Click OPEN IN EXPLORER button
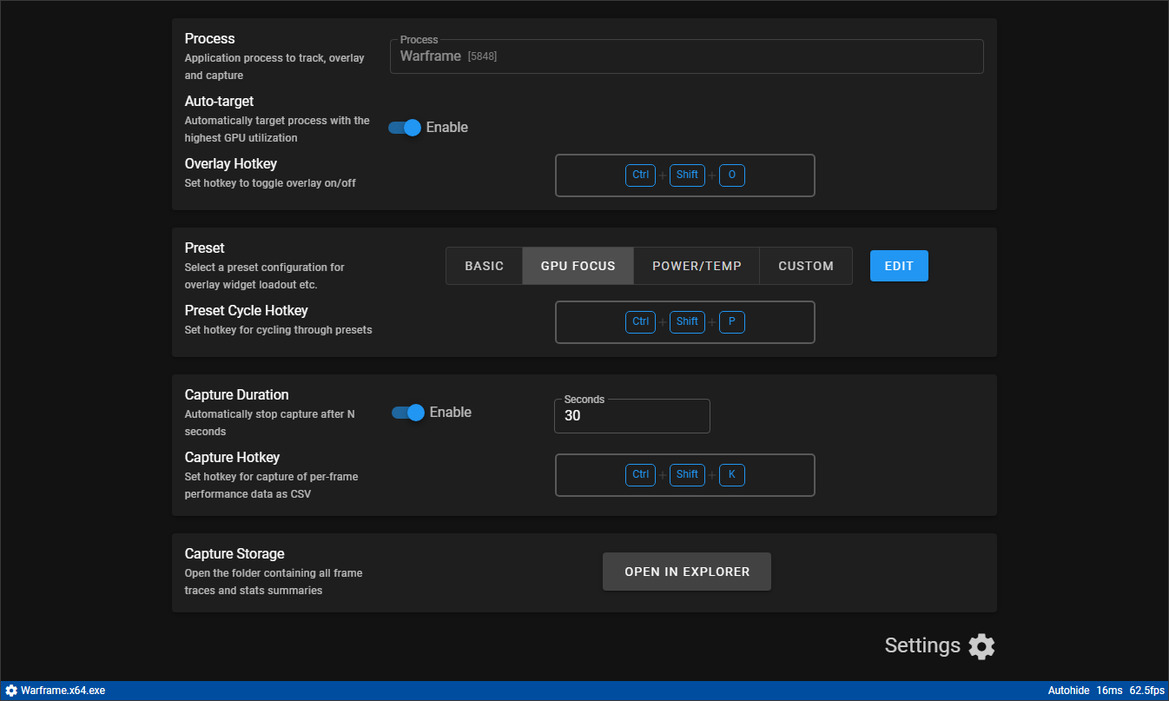The width and height of the screenshot is (1169, 701). [687, 571]
